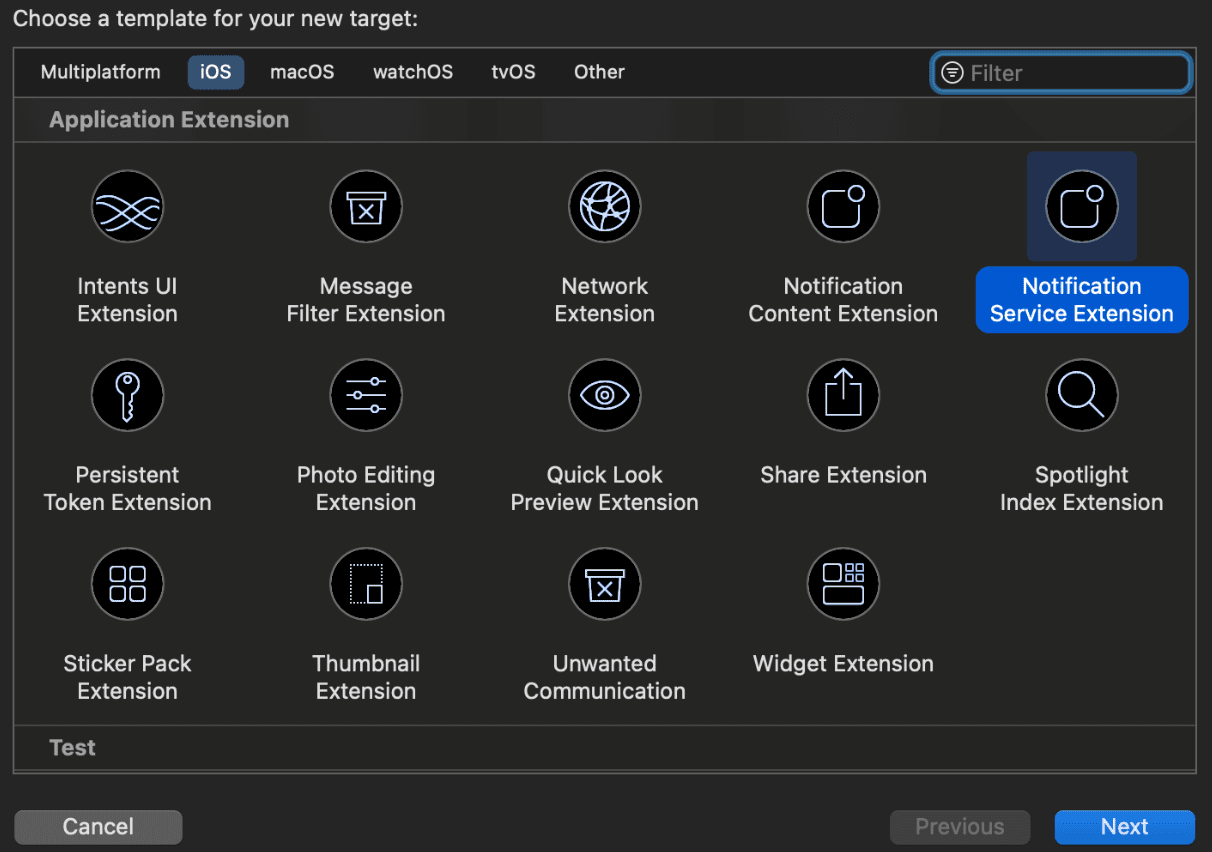This screenshot has width=1212, height=852.
Task: Select the Intents UI Extension icon
Action: tap(127, 207)
